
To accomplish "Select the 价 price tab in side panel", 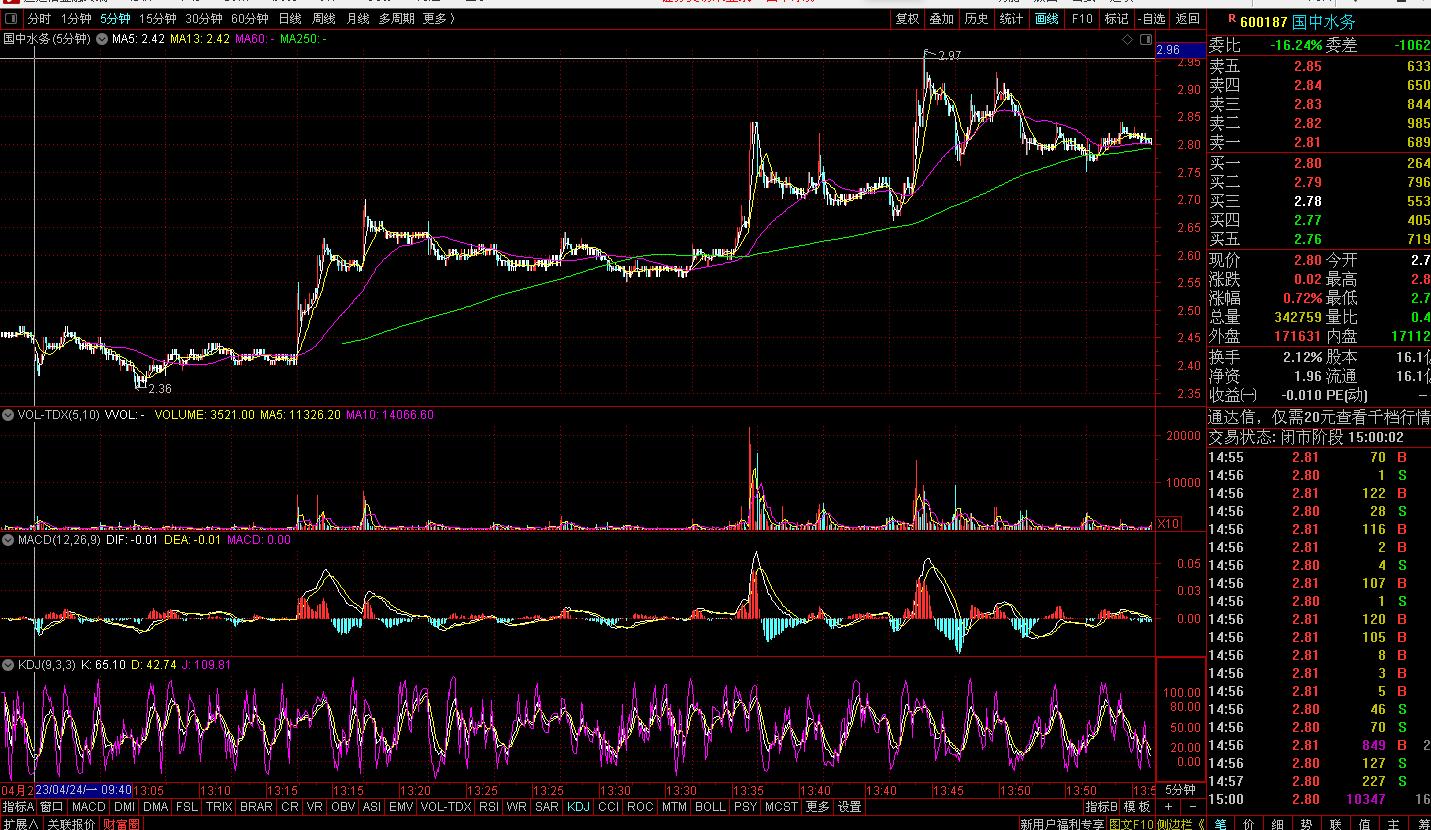I will [1248, 824].
